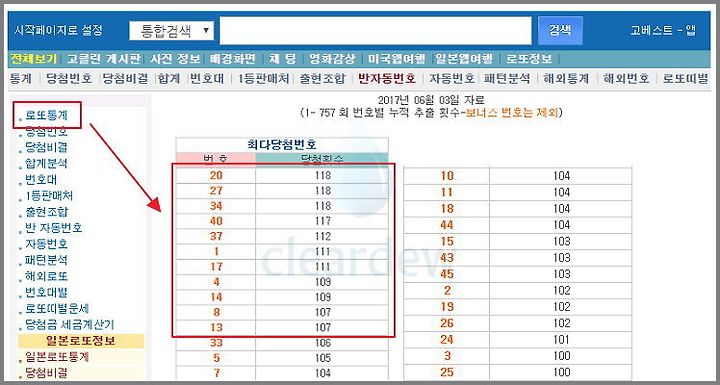Click the blue 검색 search button
720x385 pixels.
click(x=560, y=31)
